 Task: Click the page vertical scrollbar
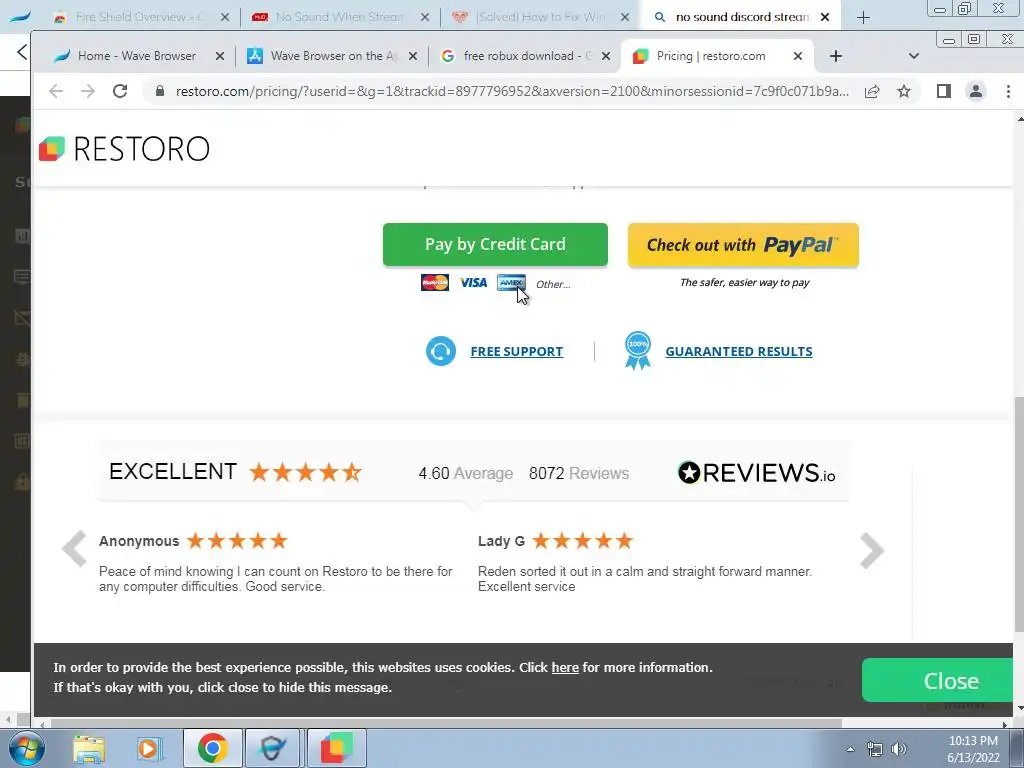[x=1019, y=513]
